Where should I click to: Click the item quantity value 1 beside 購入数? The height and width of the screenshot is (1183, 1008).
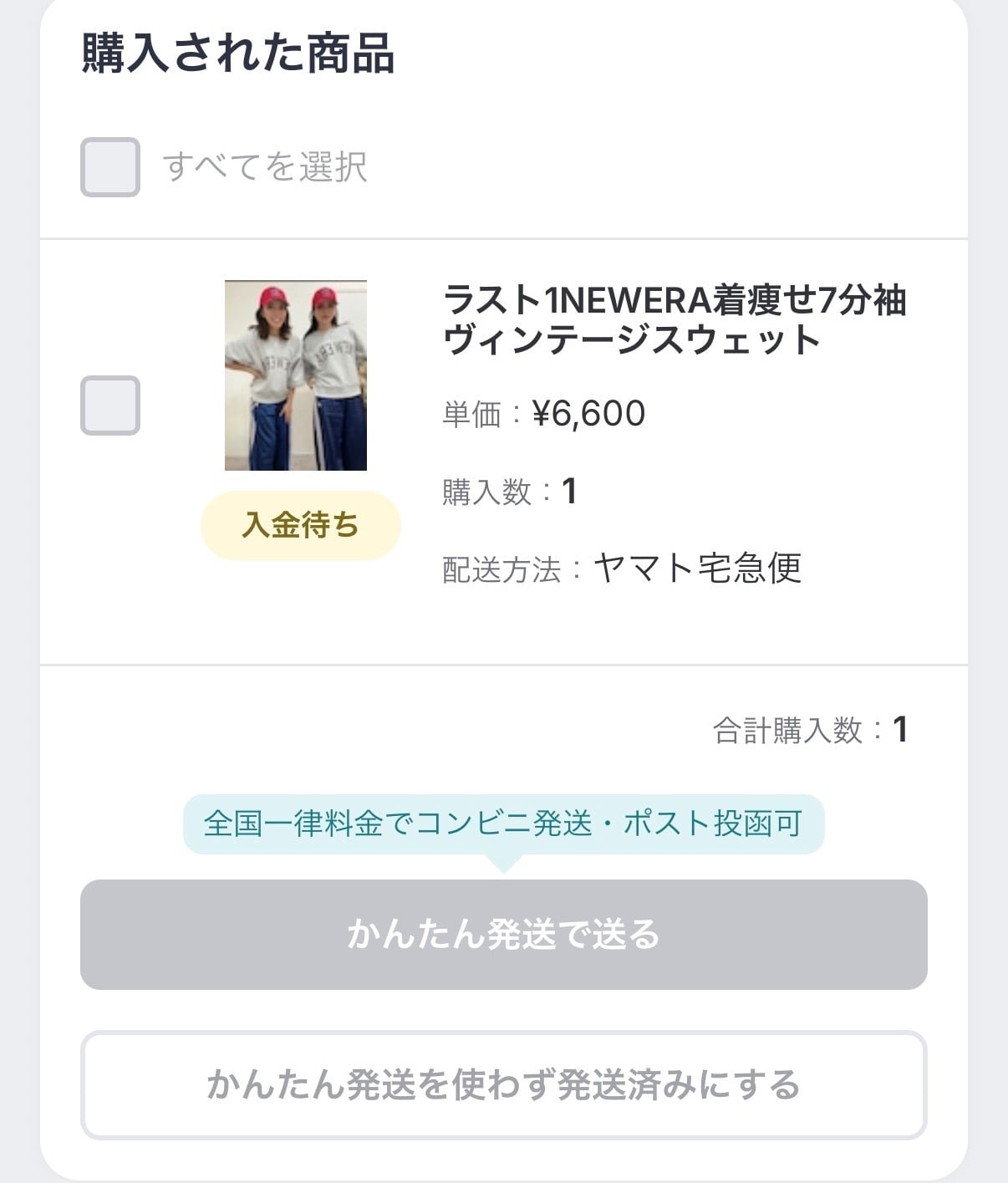(x=569, y=492)
